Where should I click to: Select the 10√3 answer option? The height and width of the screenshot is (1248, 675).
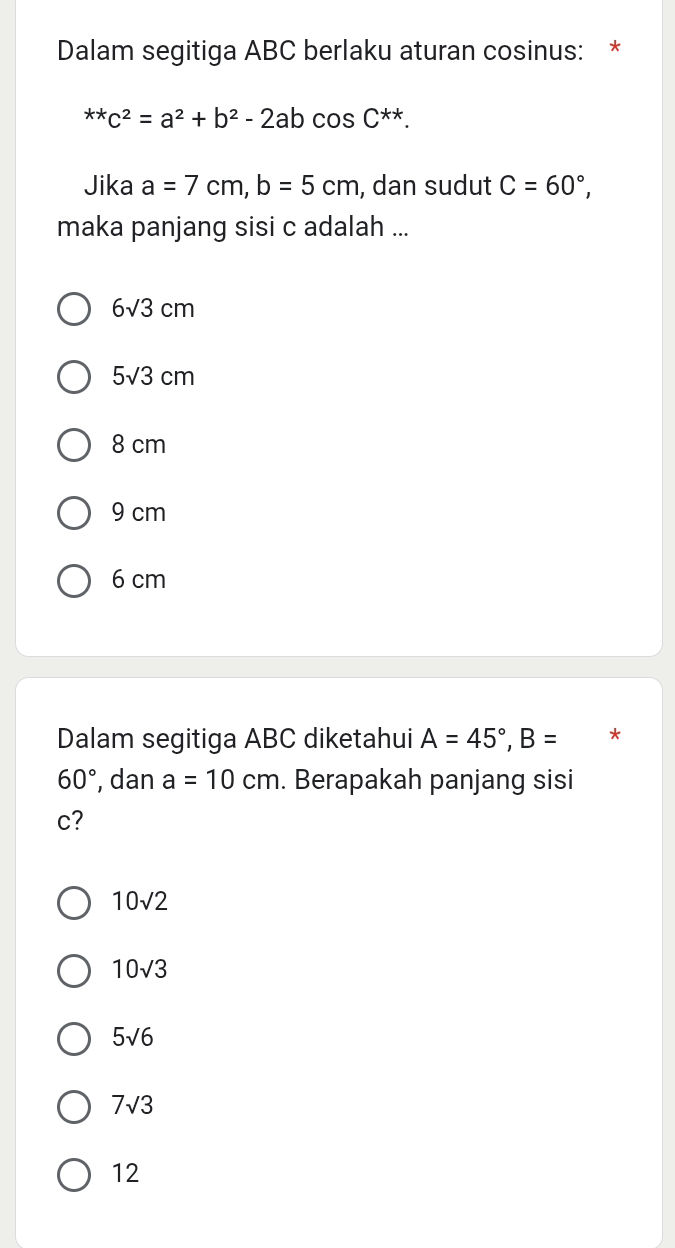pos(74,971)
